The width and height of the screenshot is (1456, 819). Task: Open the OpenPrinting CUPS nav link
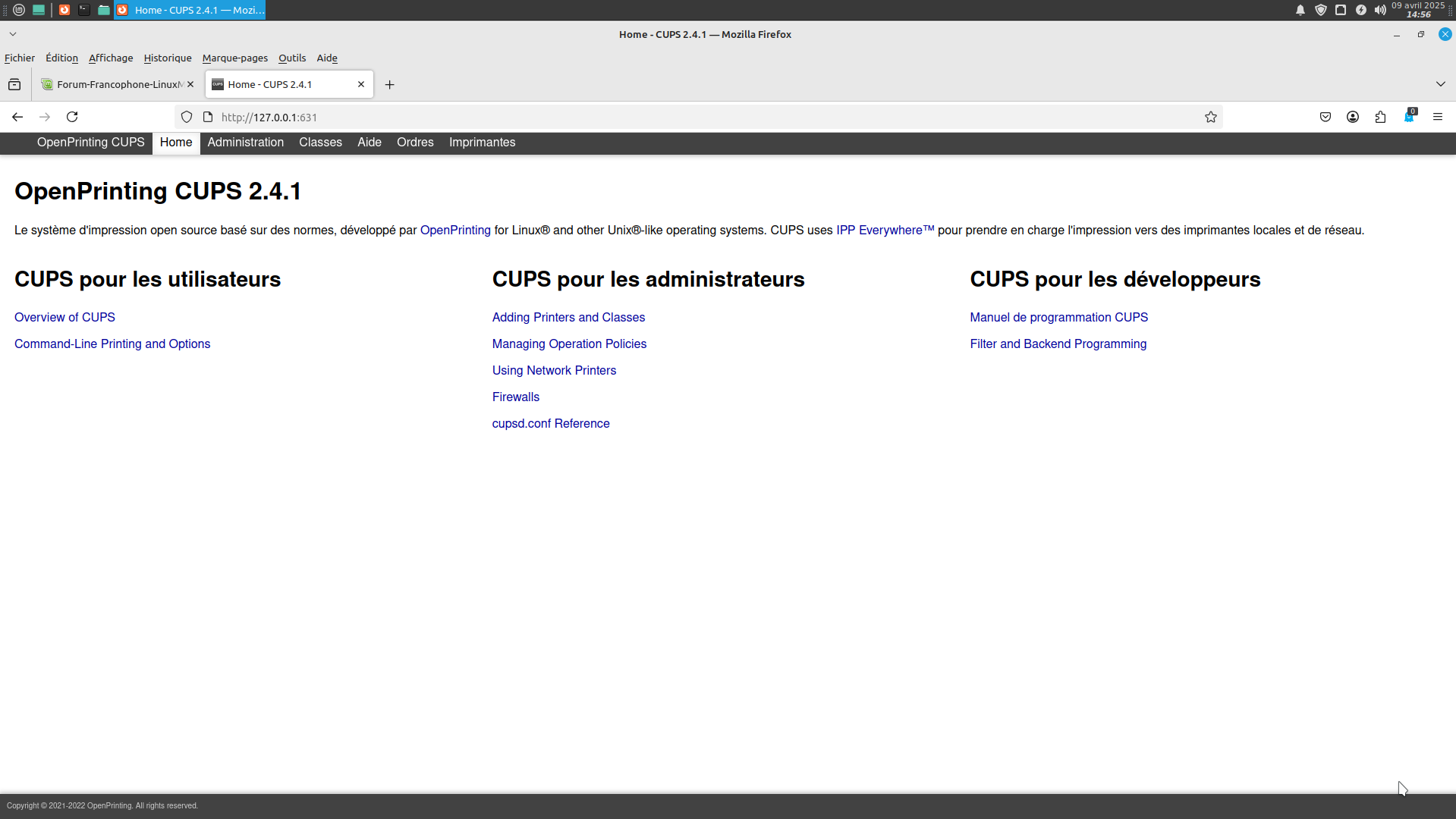click(91, 143)
